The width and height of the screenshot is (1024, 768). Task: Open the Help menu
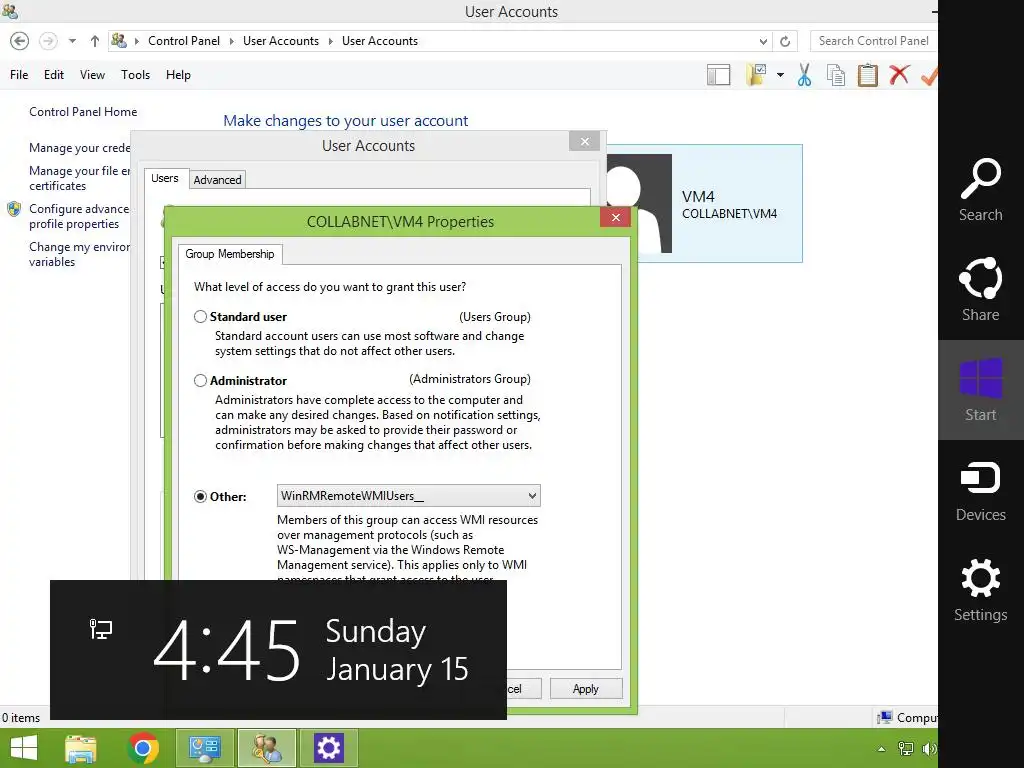pos(178,75)
